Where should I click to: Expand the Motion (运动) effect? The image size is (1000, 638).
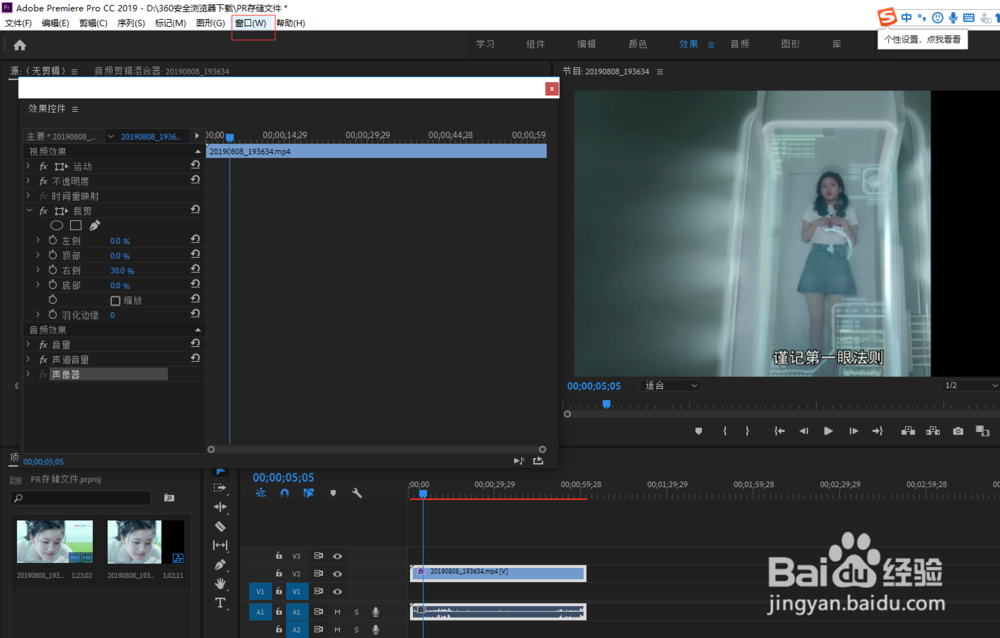click(x=28, y=166)
